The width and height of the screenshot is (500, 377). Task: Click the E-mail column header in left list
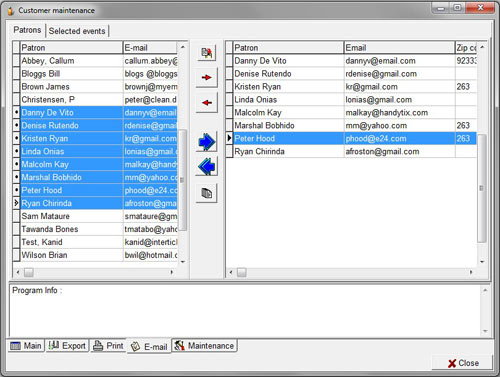(150, 48)
